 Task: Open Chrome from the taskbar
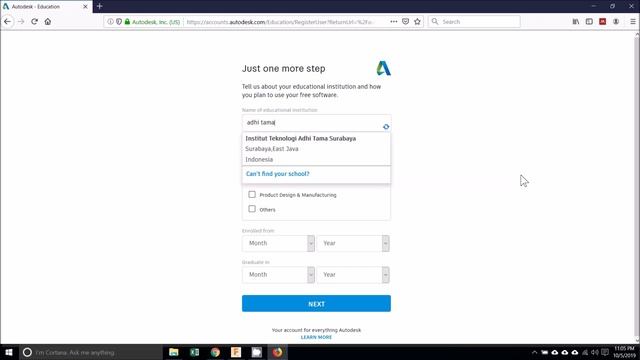coord(215,352)
